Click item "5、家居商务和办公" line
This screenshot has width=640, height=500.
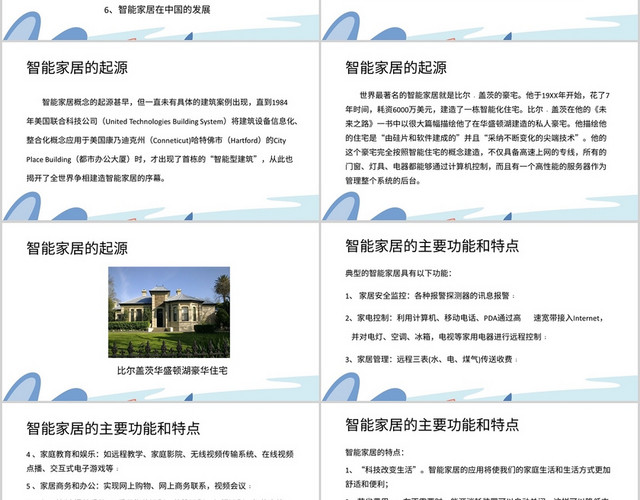pos(139,486)
